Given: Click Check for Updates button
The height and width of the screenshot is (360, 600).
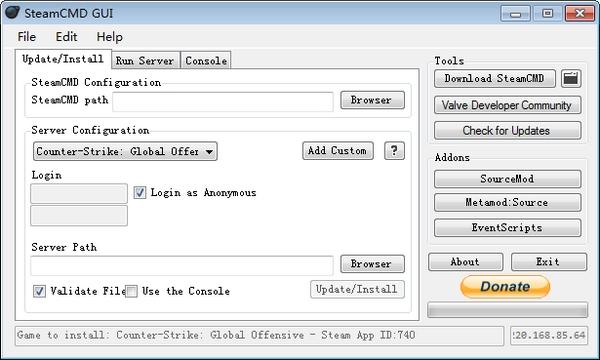Looking at the screenshot, I should (507, 130).
